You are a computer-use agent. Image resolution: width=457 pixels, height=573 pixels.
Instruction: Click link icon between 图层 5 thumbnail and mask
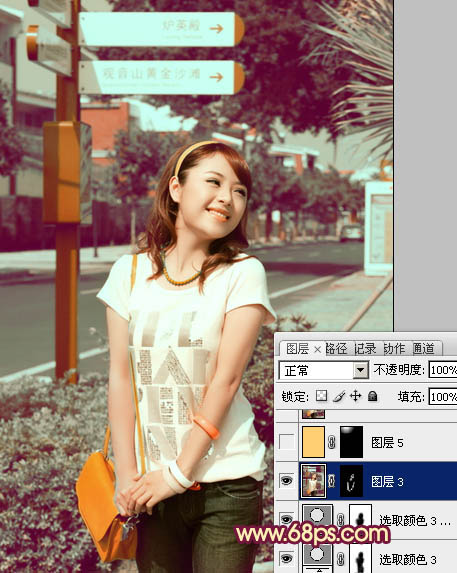[332, 443]
